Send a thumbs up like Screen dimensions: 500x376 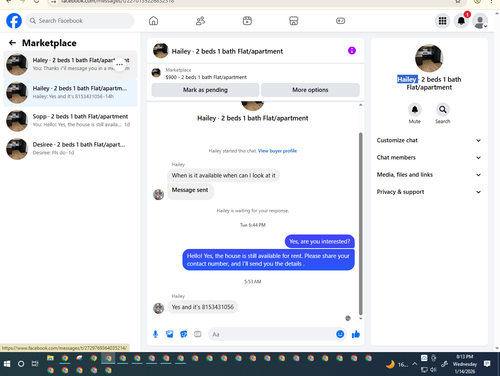pos(356,334)
